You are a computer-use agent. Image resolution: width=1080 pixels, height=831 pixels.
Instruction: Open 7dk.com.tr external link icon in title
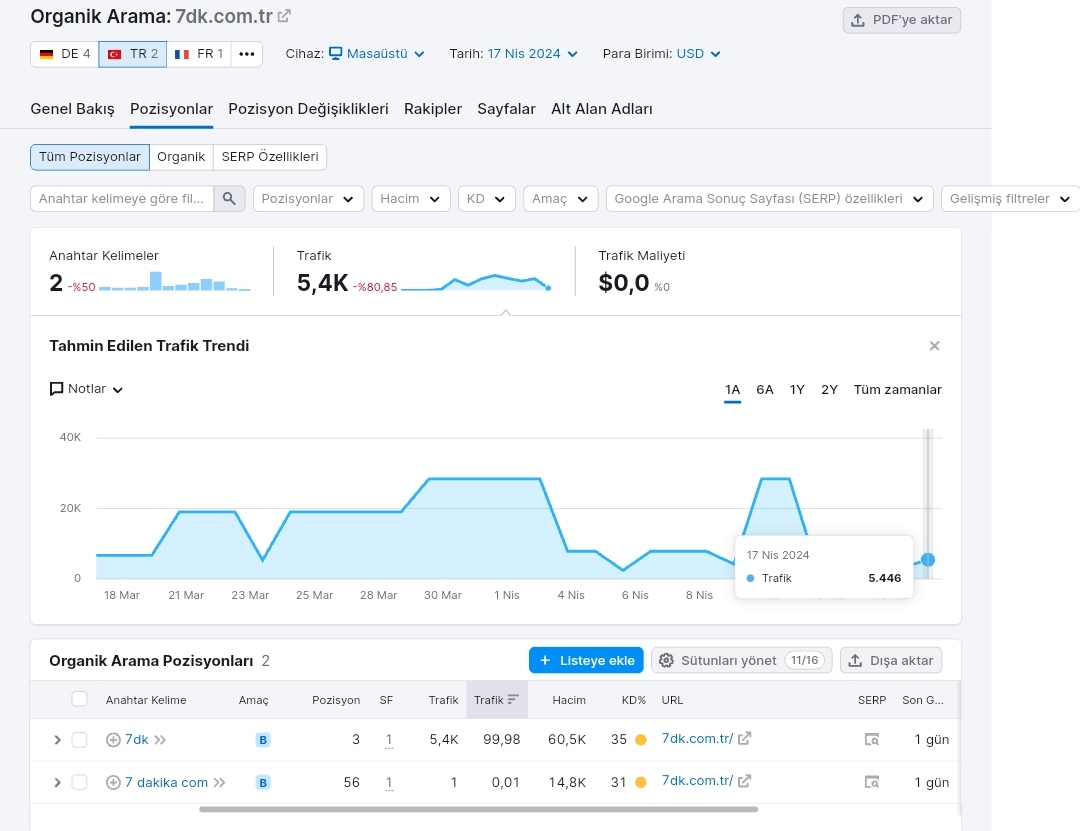click(284, 16)
